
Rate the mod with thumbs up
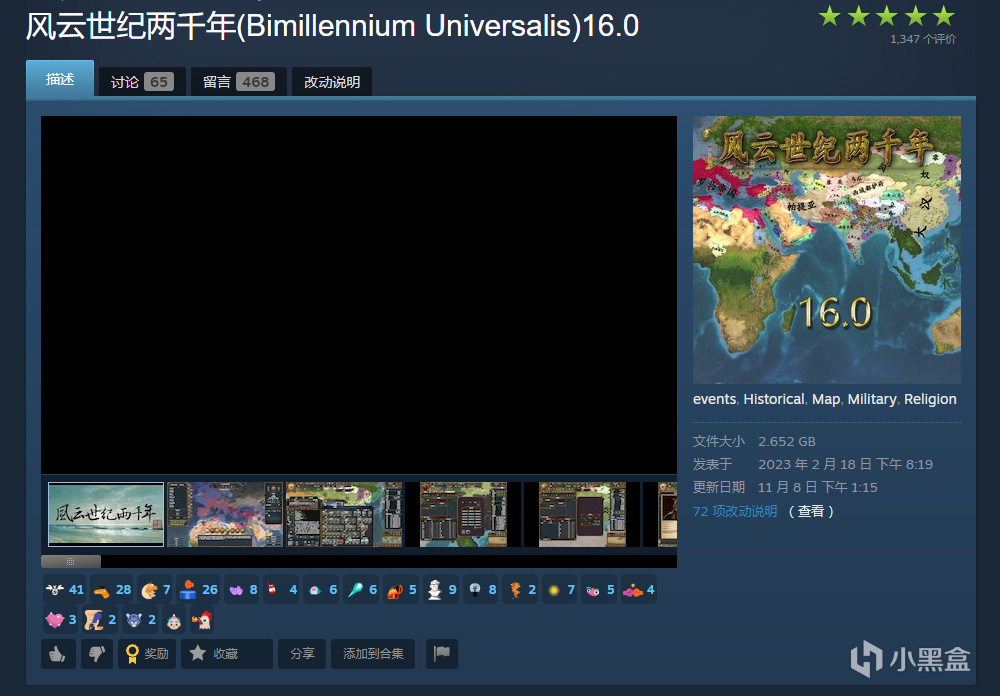click(58, 654)
